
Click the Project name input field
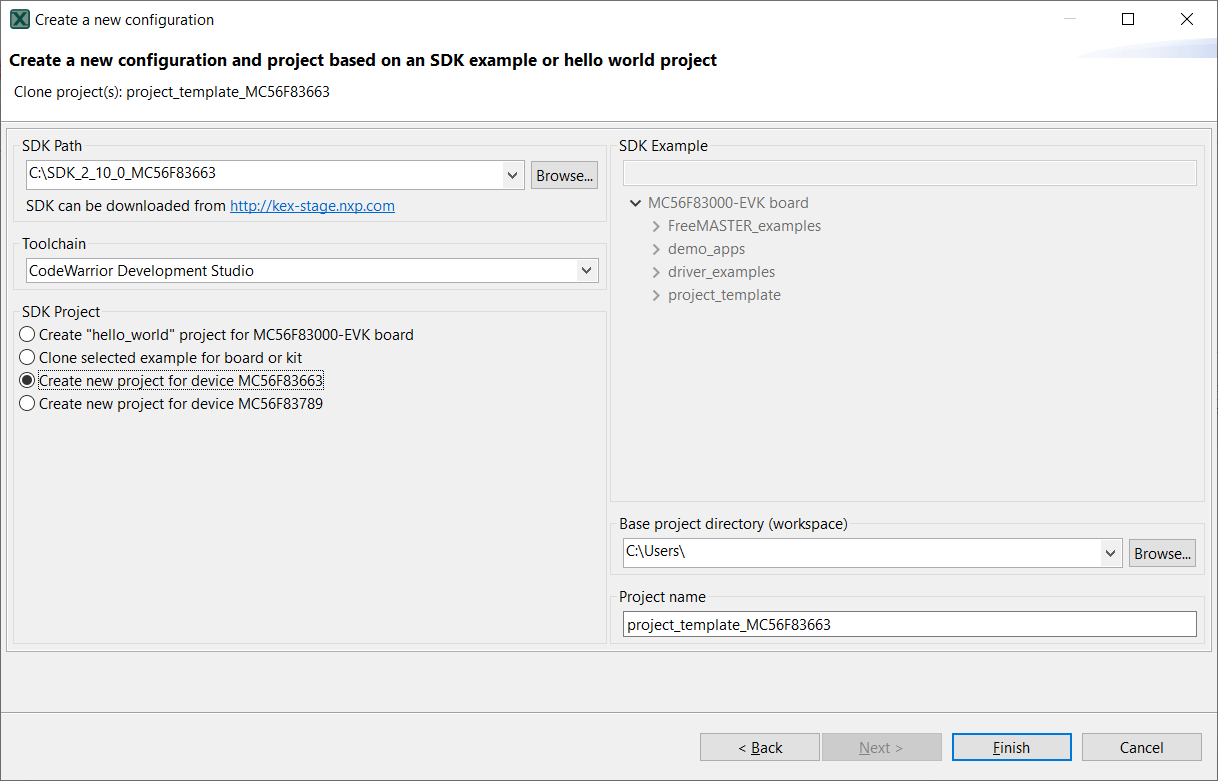(x=908, y=625)
